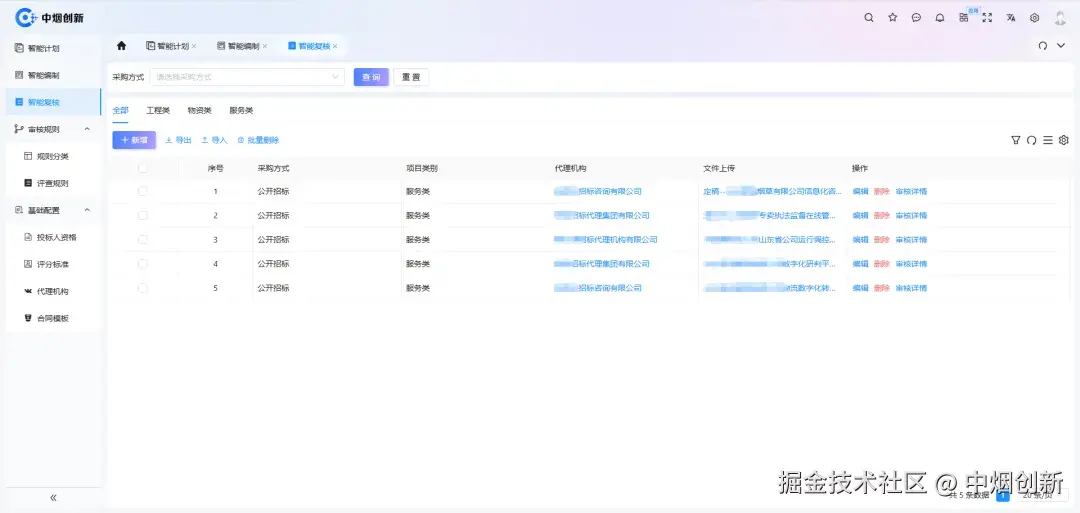
Task: Toggle the select-all header checkbox
Action: [143, 168]
